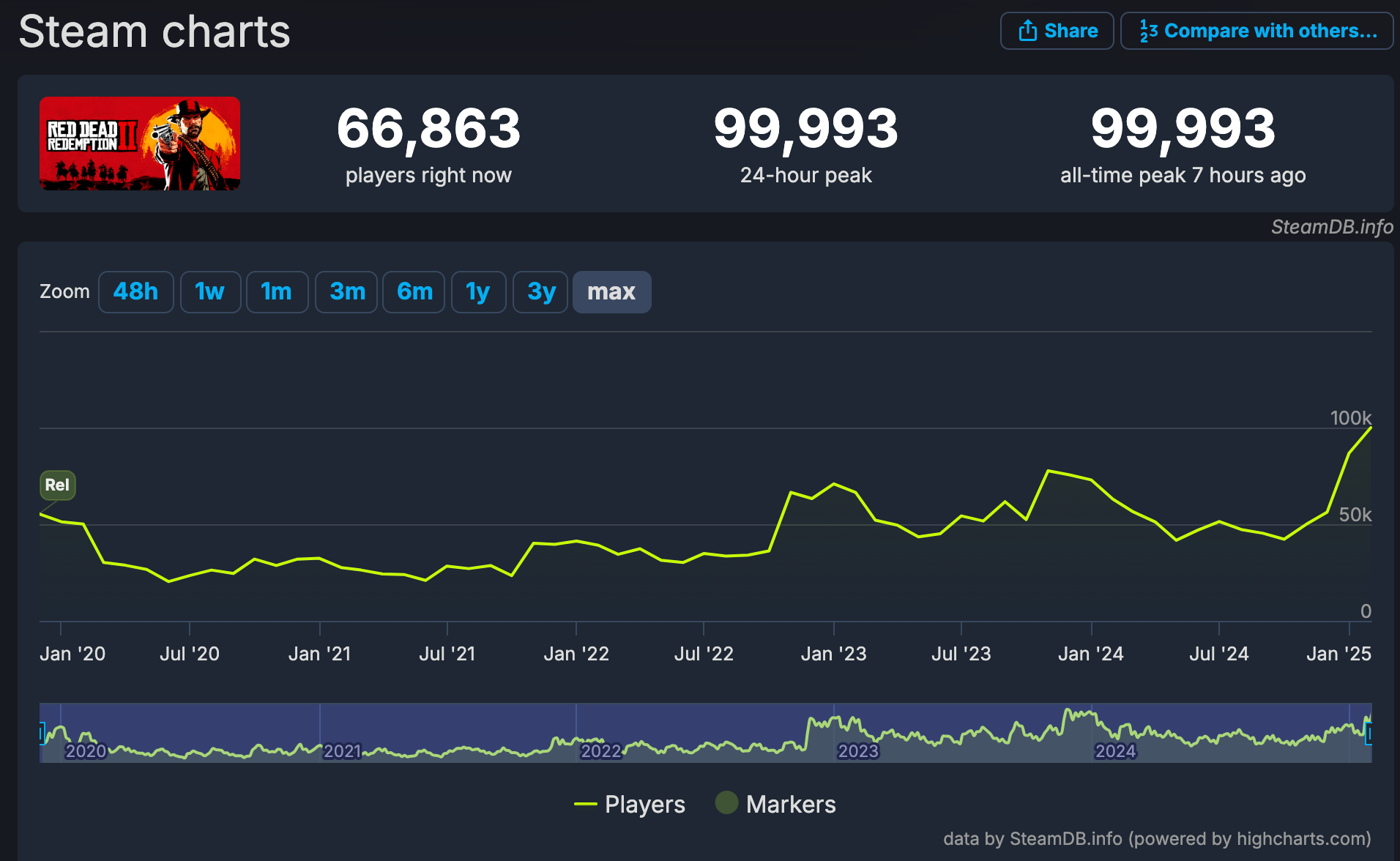Click the 66,863 players right now figure
The width and height of the screenshot is (1400, 861).
click(428, 129)
